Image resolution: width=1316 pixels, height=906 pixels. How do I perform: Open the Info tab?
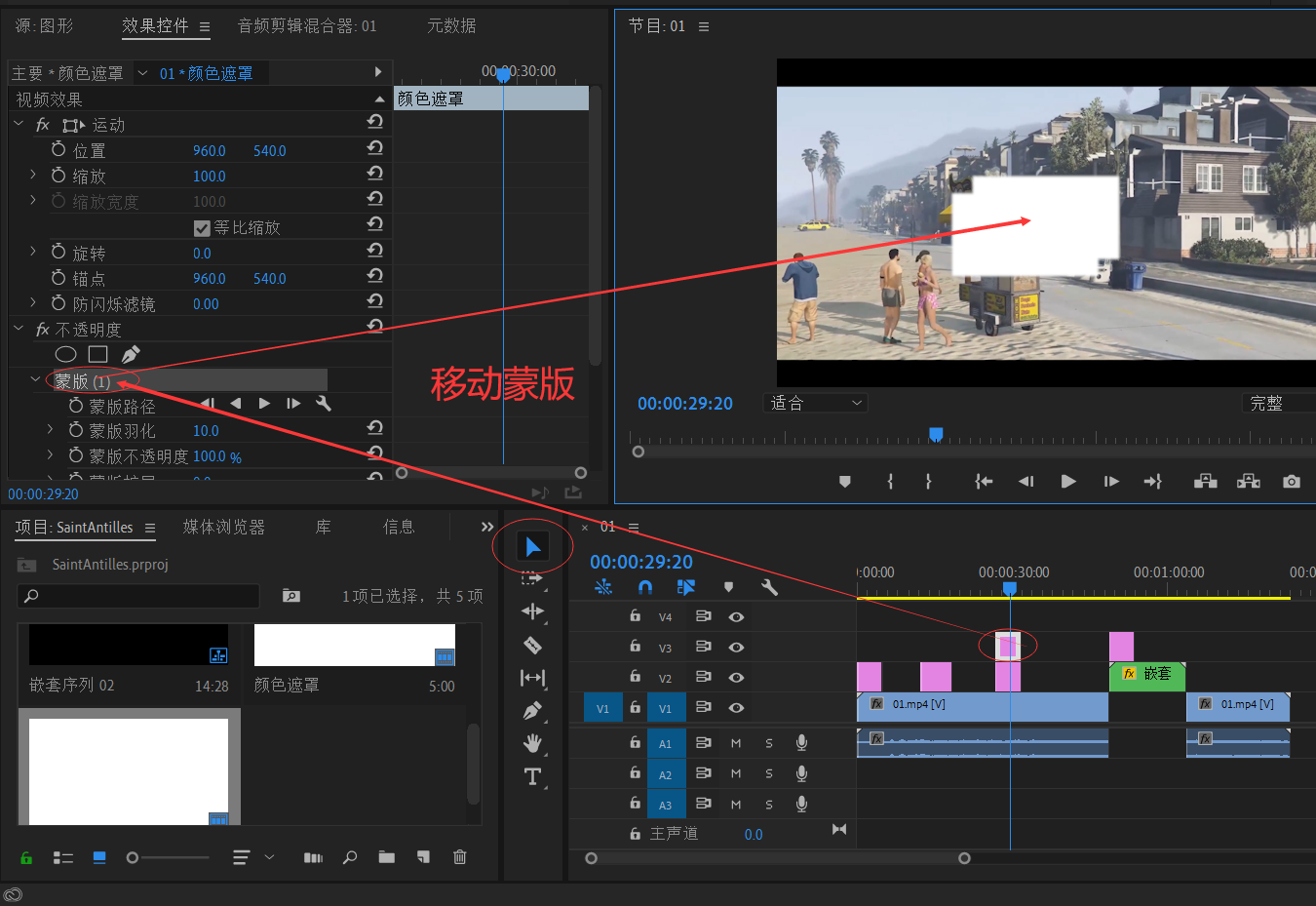(399, 527)
